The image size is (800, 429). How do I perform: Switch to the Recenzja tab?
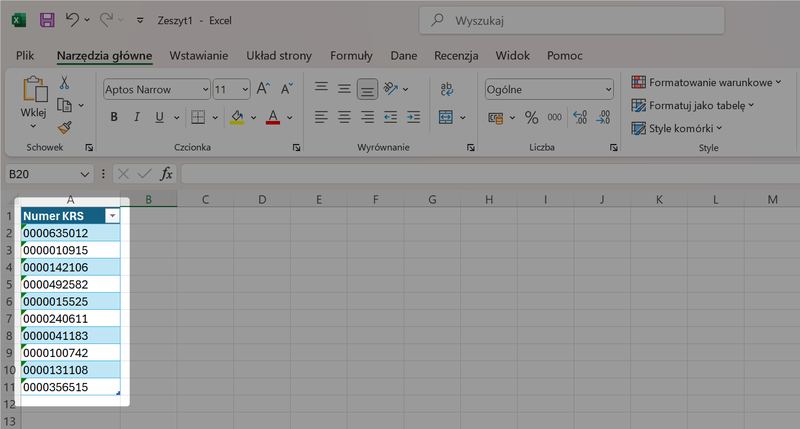click(x=456, y=56)
